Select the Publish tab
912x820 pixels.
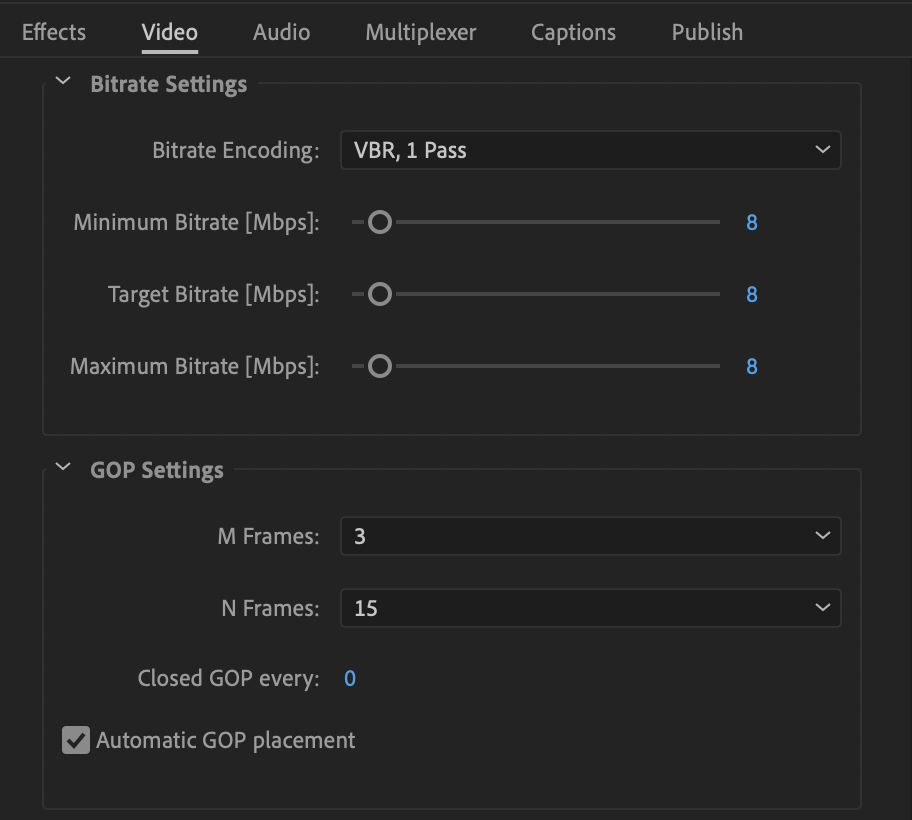(x=707, y=32)
